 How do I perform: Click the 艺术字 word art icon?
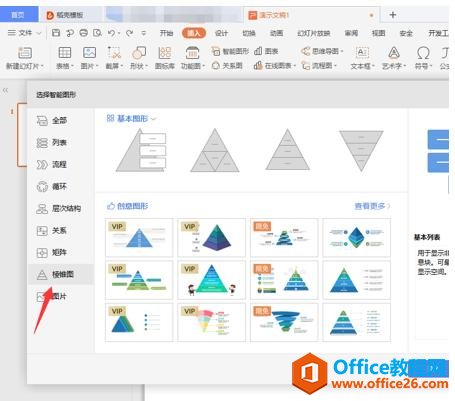394,53
